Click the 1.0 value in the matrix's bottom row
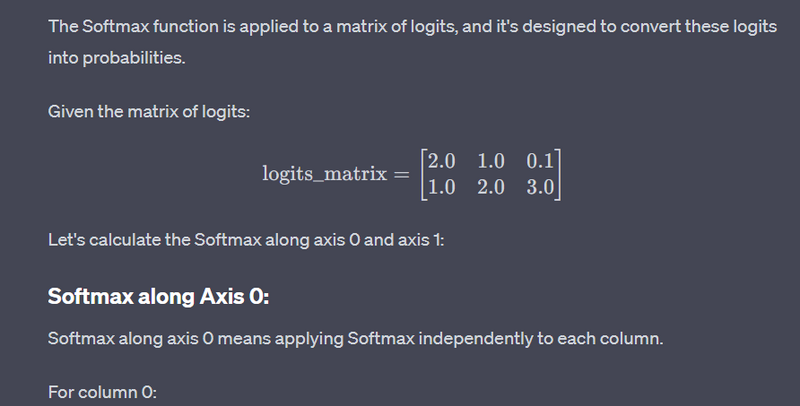The image size is (800, 406). pos(442,186)
